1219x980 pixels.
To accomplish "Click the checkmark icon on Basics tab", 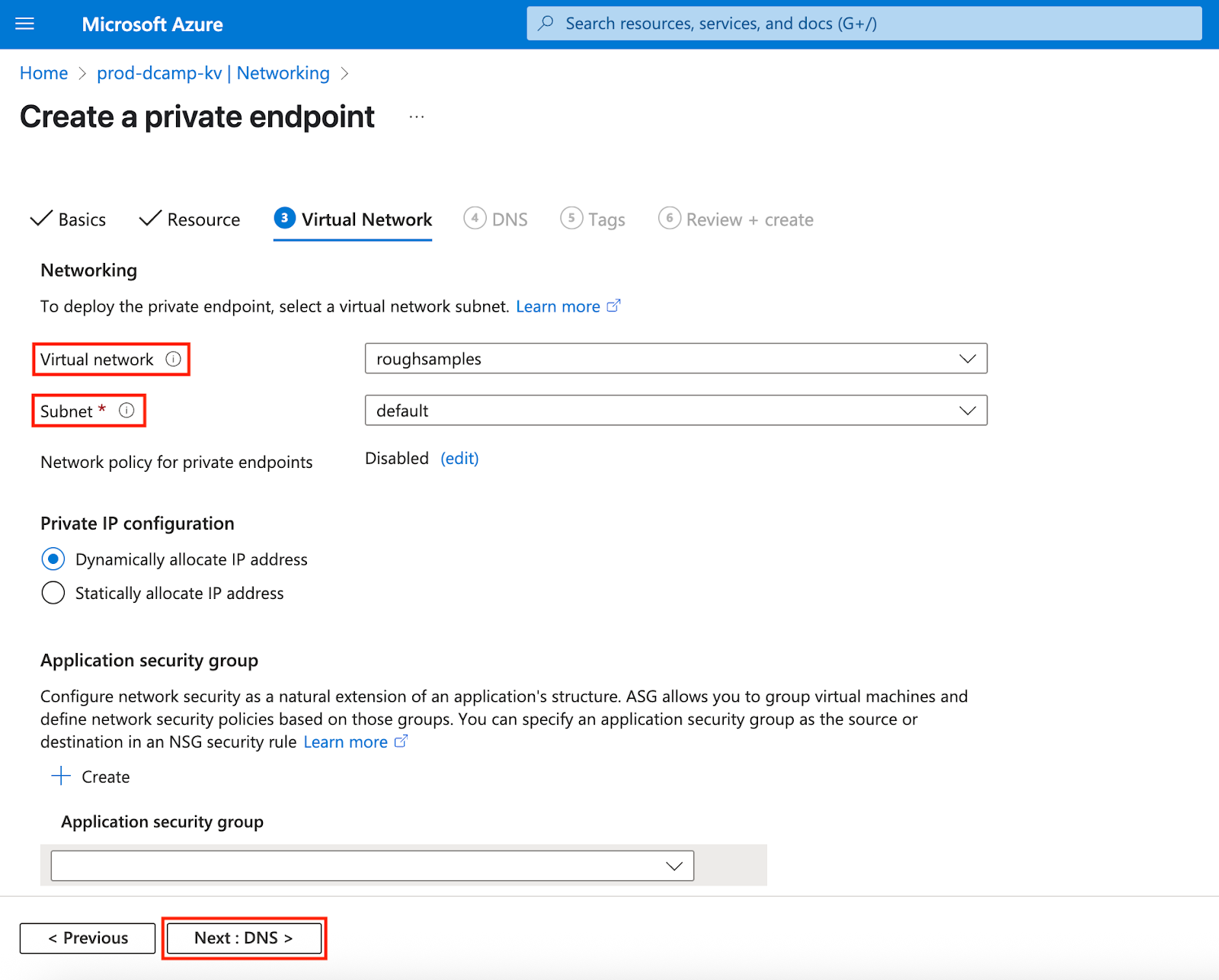I will (x=41, y=219).
